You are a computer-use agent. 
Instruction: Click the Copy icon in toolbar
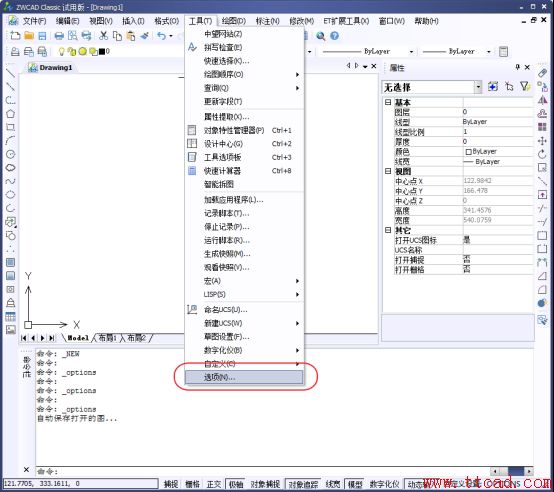[x=117, y=36]
